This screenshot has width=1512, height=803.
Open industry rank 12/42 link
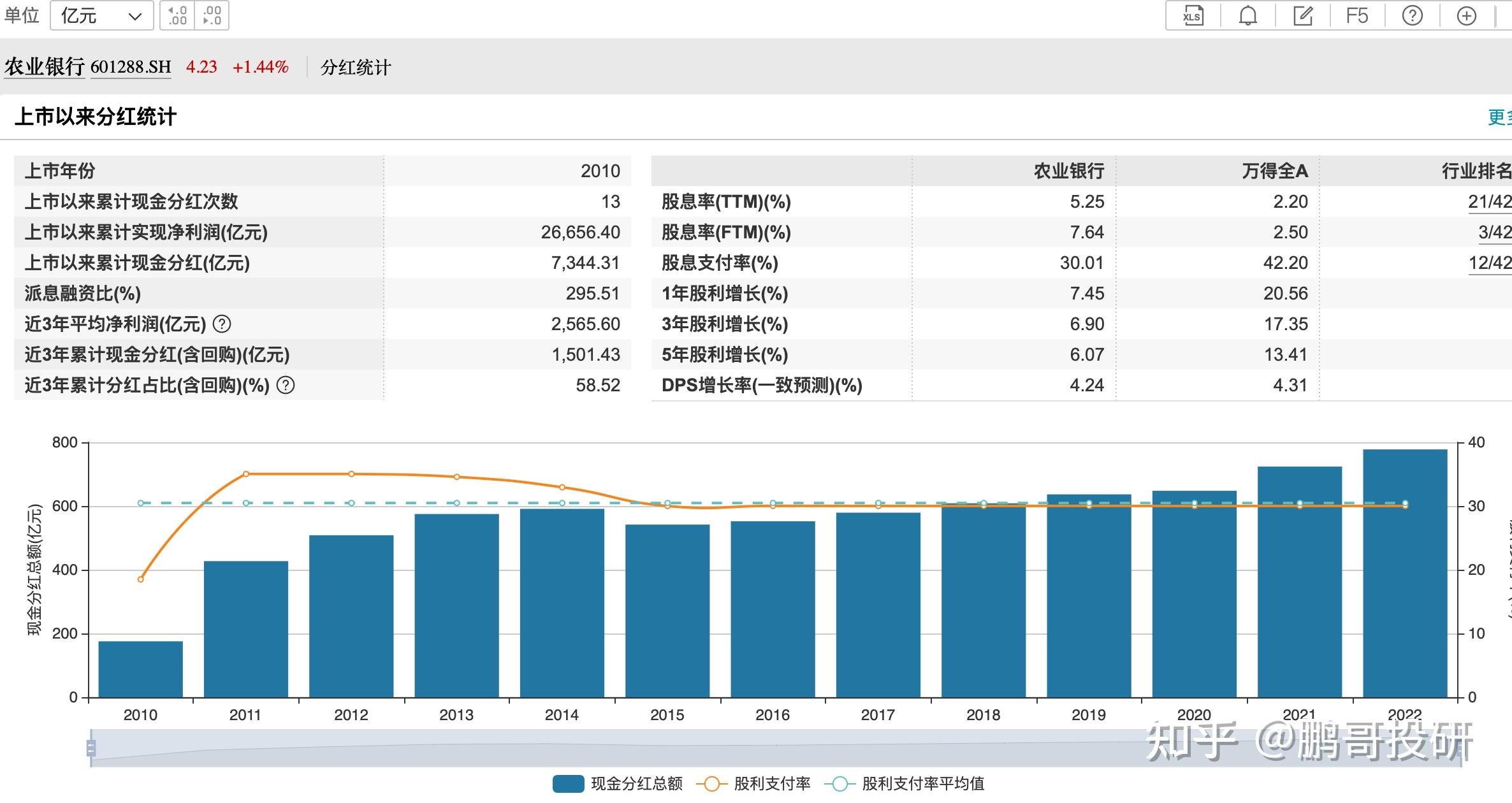(1490, 263)
